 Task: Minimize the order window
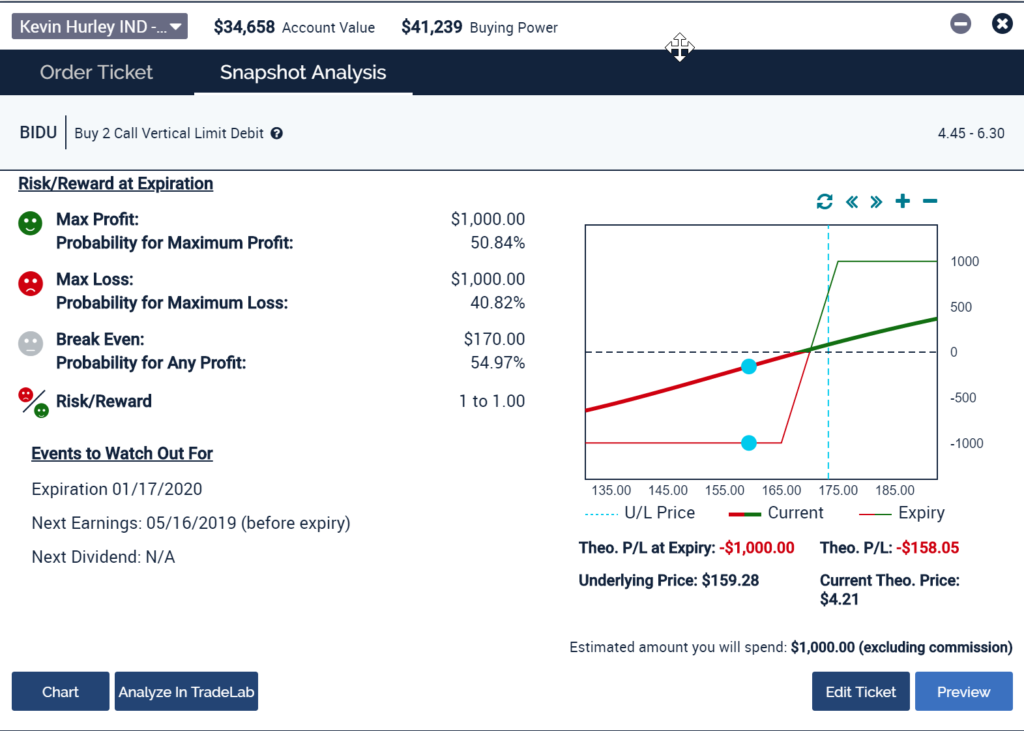point(960,24)
